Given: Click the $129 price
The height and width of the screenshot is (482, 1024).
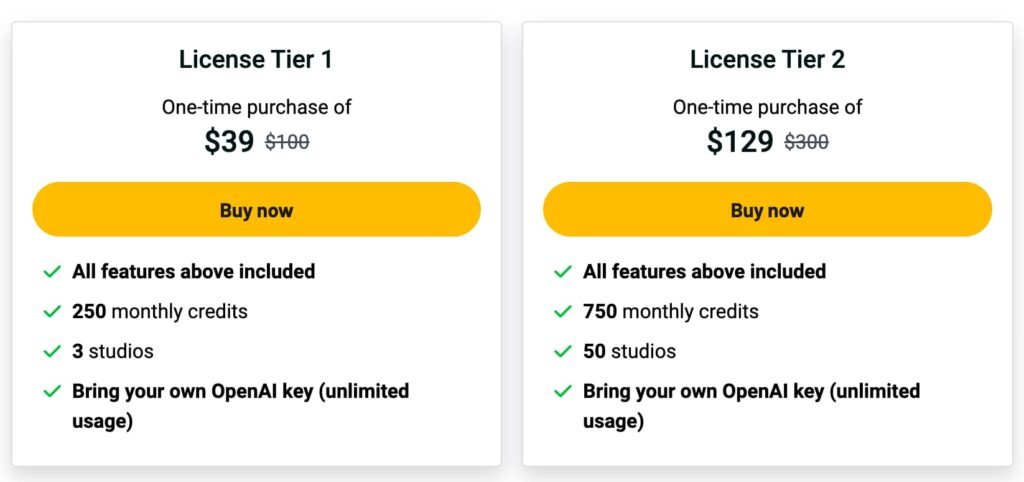Looking at the screenshot, I should pyautogui.click(x=740, y=142).
